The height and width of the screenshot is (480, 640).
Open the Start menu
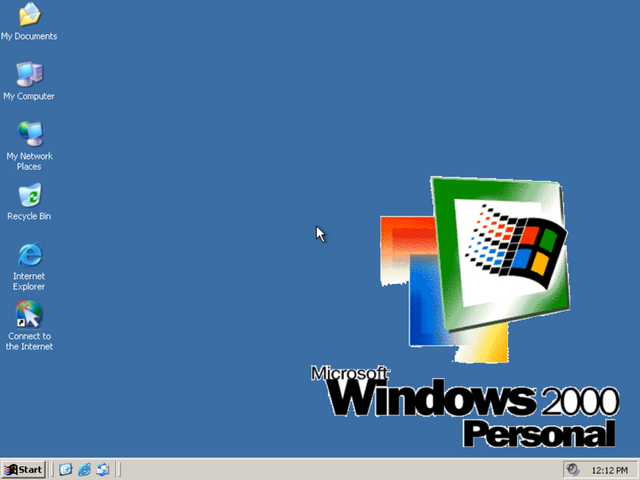23,470
